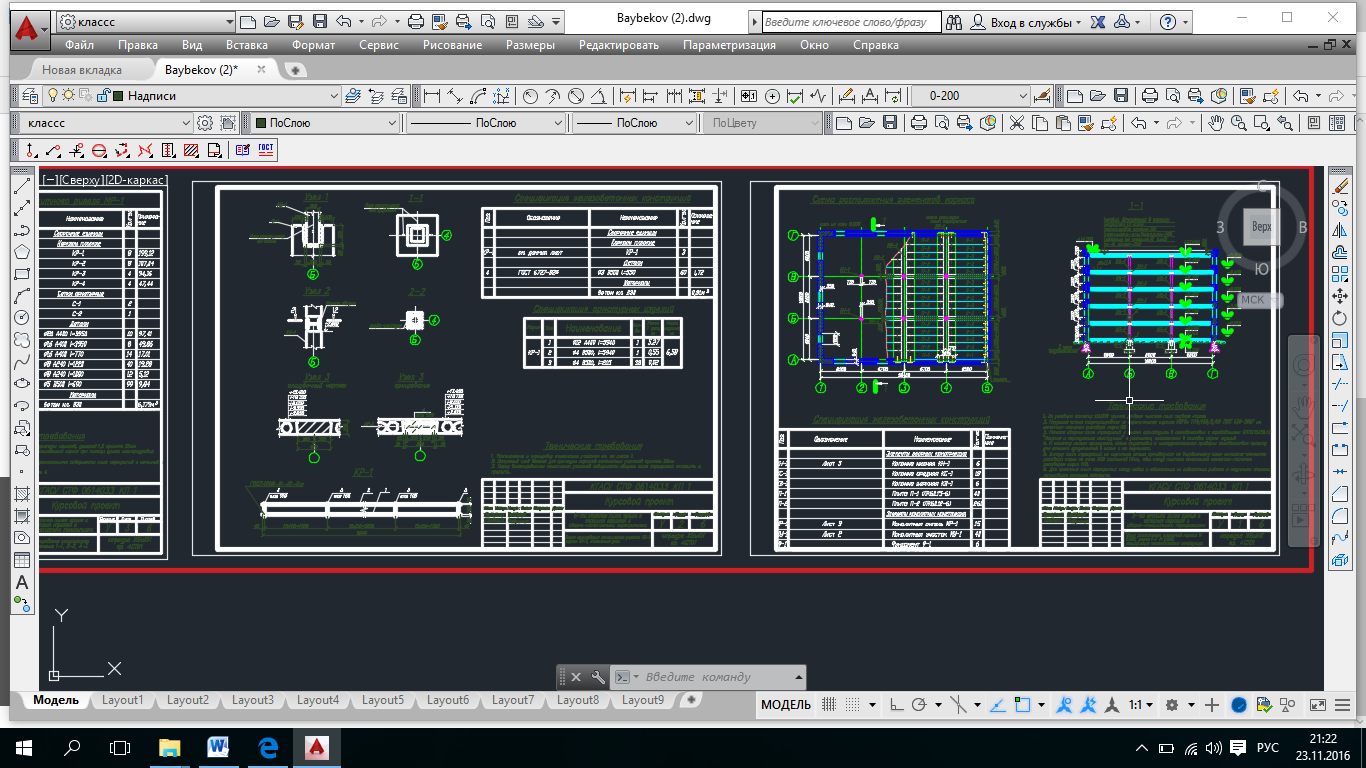This screenshot has width=1366, height=768.
Task: Open the 1:1 annotation scale dropdown
Action: click(1142, 705)
